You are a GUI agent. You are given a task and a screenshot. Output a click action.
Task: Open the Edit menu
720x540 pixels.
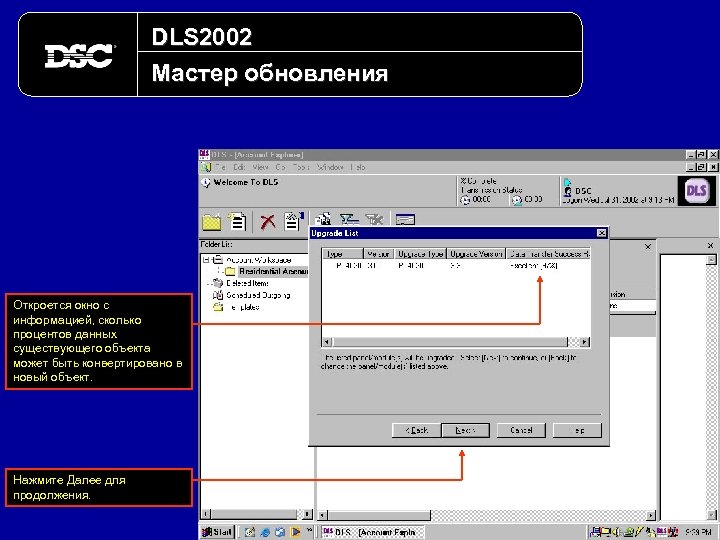(239, 167)
